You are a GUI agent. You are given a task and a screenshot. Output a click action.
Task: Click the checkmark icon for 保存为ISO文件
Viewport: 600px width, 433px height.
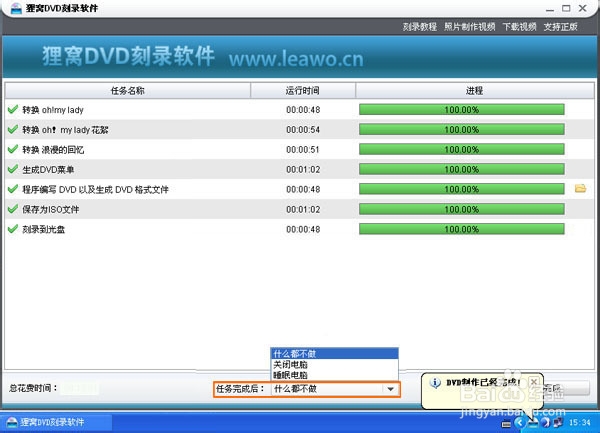click(x=13, y=209)
